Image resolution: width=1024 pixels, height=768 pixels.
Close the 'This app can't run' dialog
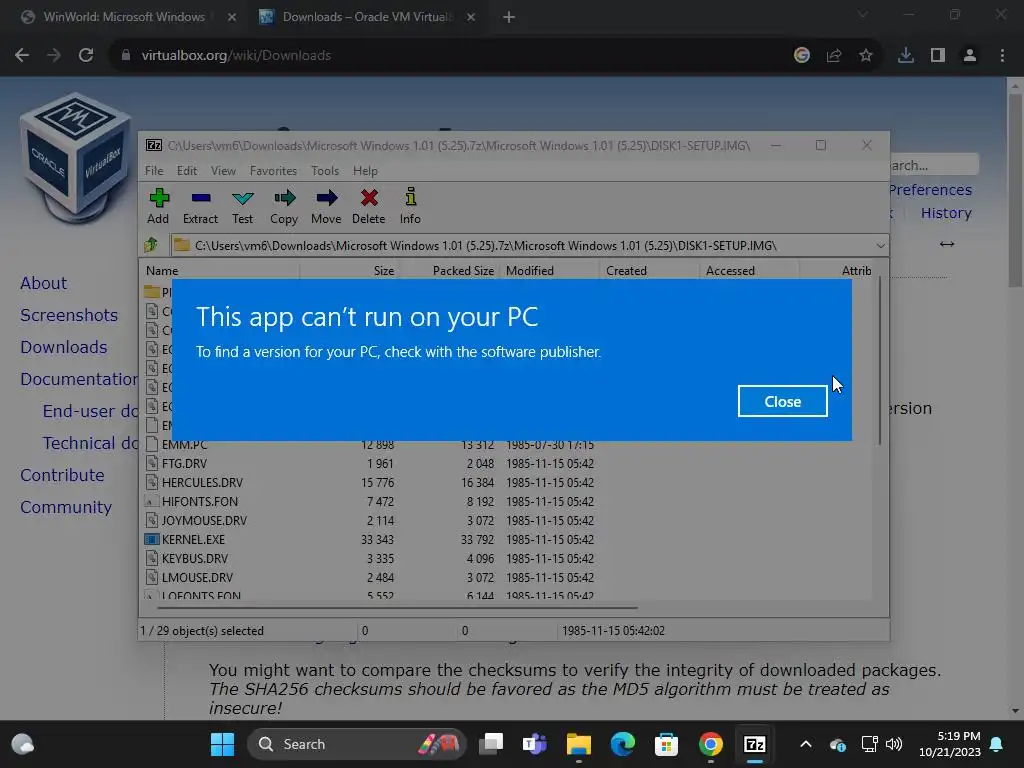(782, 401)
